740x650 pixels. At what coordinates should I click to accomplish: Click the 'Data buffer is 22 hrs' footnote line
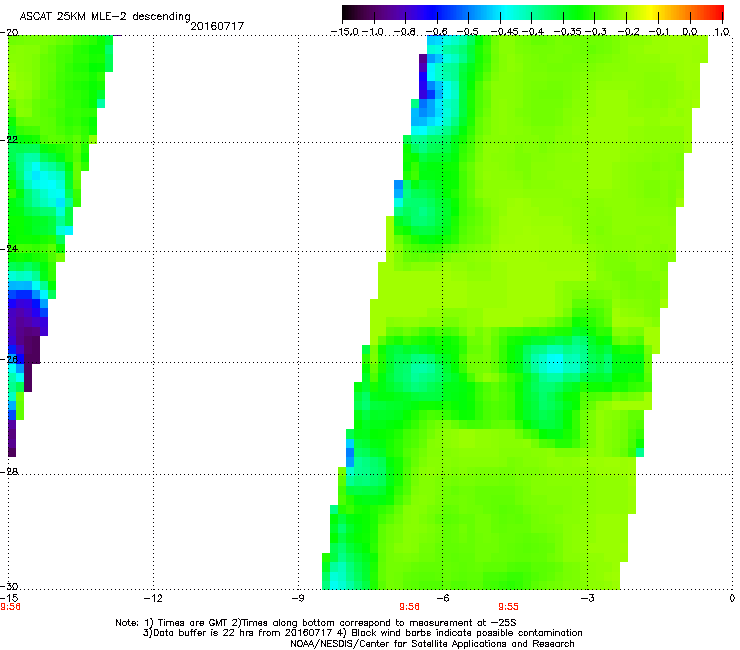click(362, 633)
